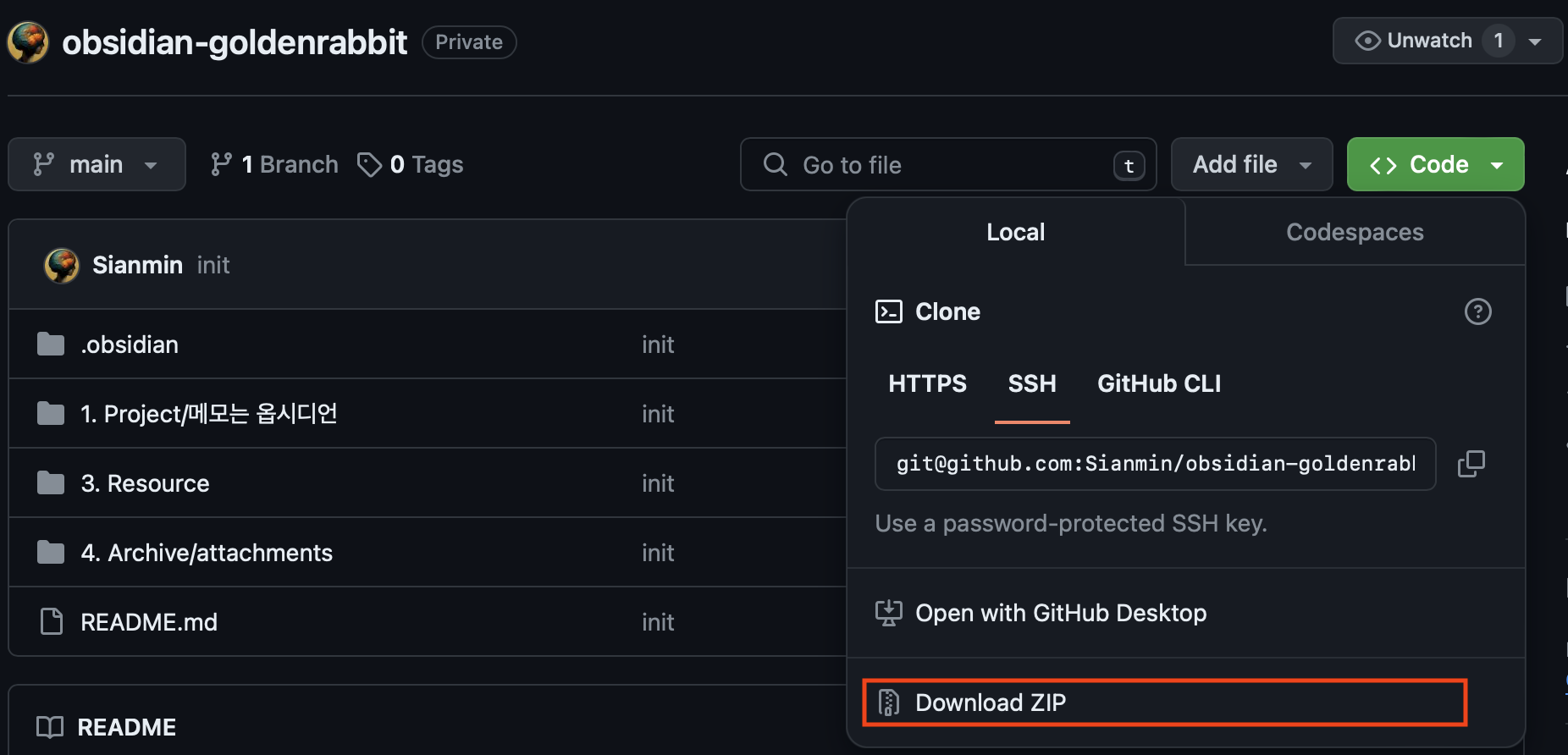Switch to the Local tab
This screenshot has width=1568, height=755.
(1015, 232)
